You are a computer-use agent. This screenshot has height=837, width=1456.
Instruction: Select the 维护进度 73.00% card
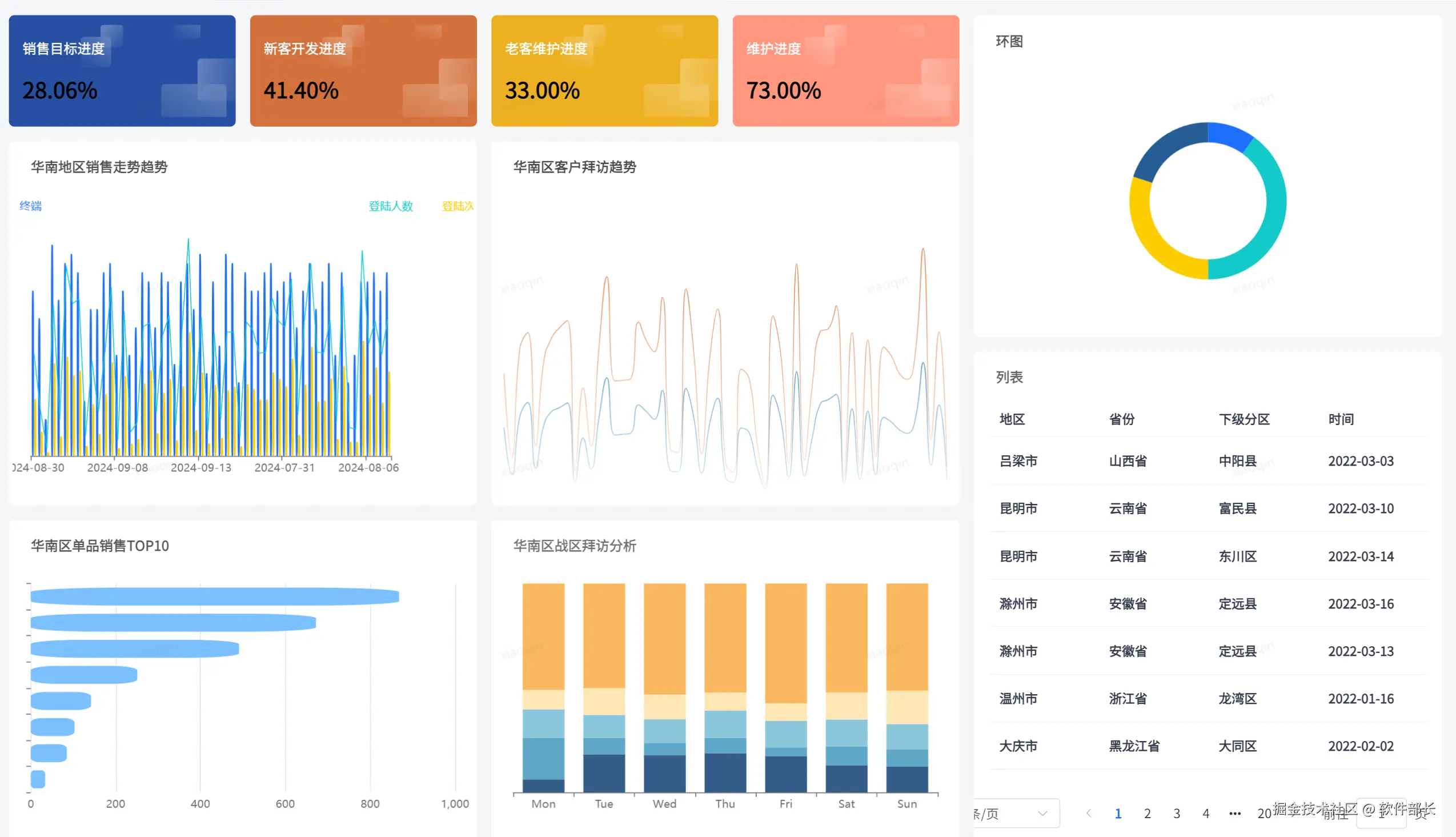point(845,71)
